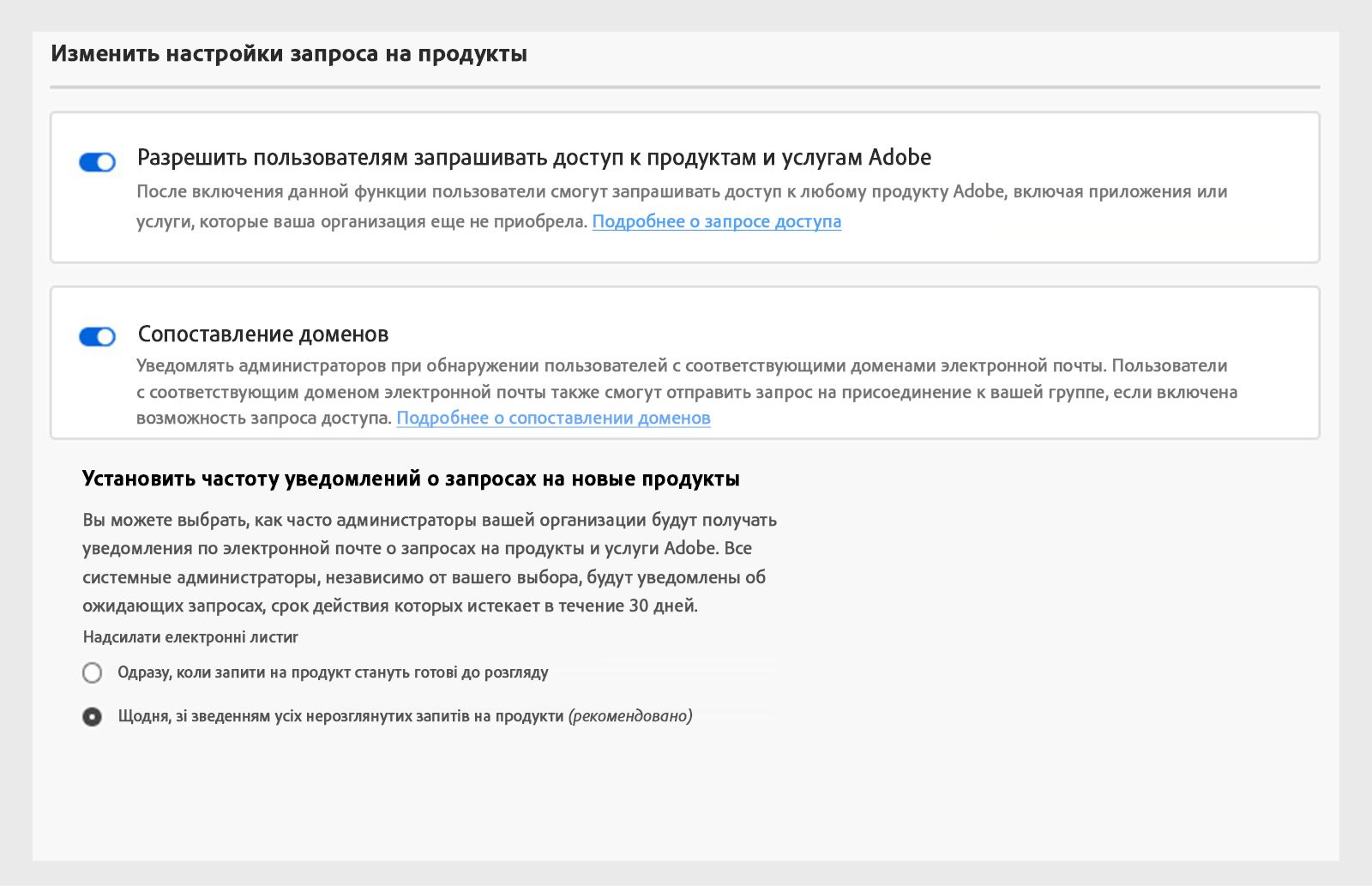Click the Сопоставление доменов title text

pos(263,334)
